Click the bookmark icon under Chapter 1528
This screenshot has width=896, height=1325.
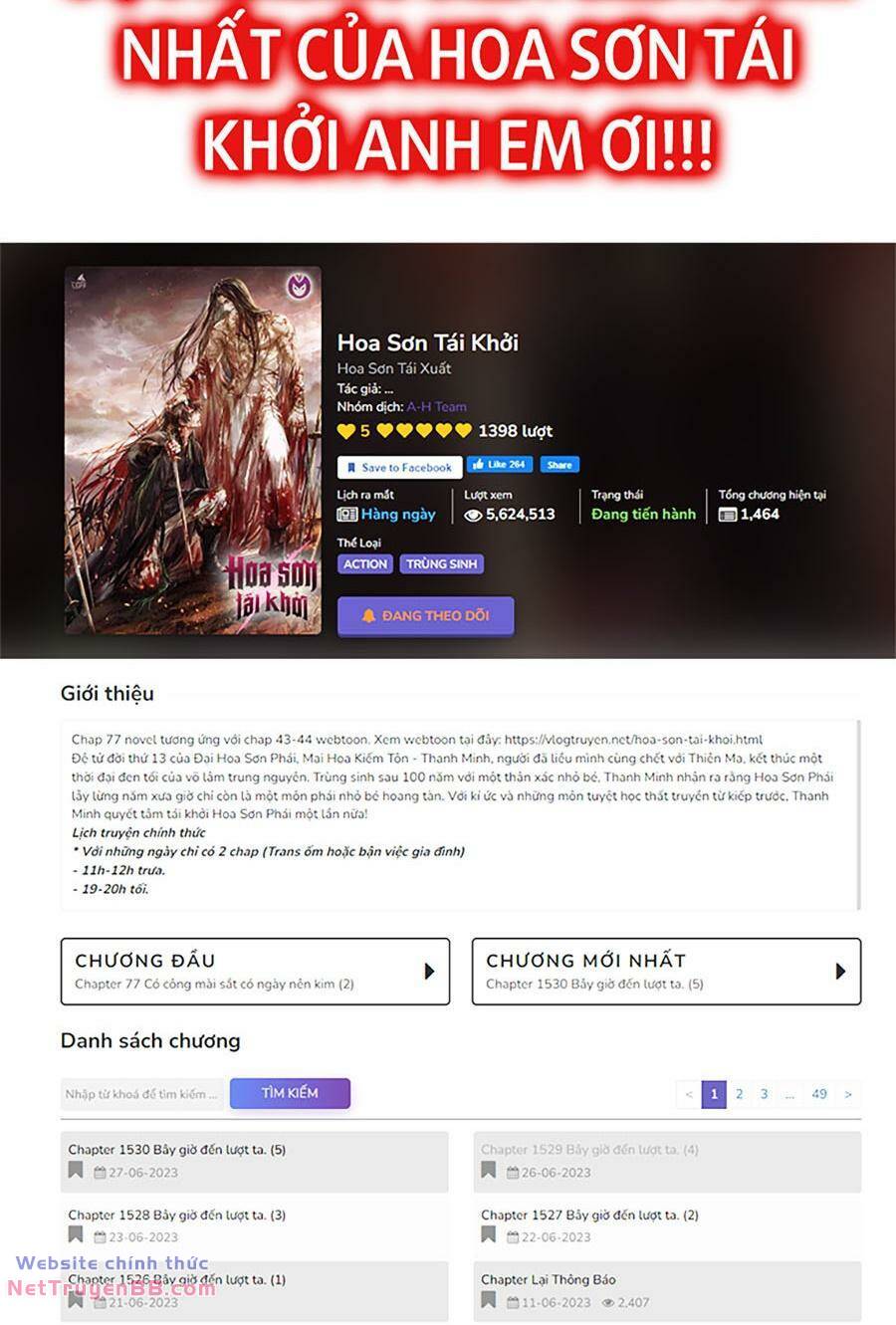76,1235
